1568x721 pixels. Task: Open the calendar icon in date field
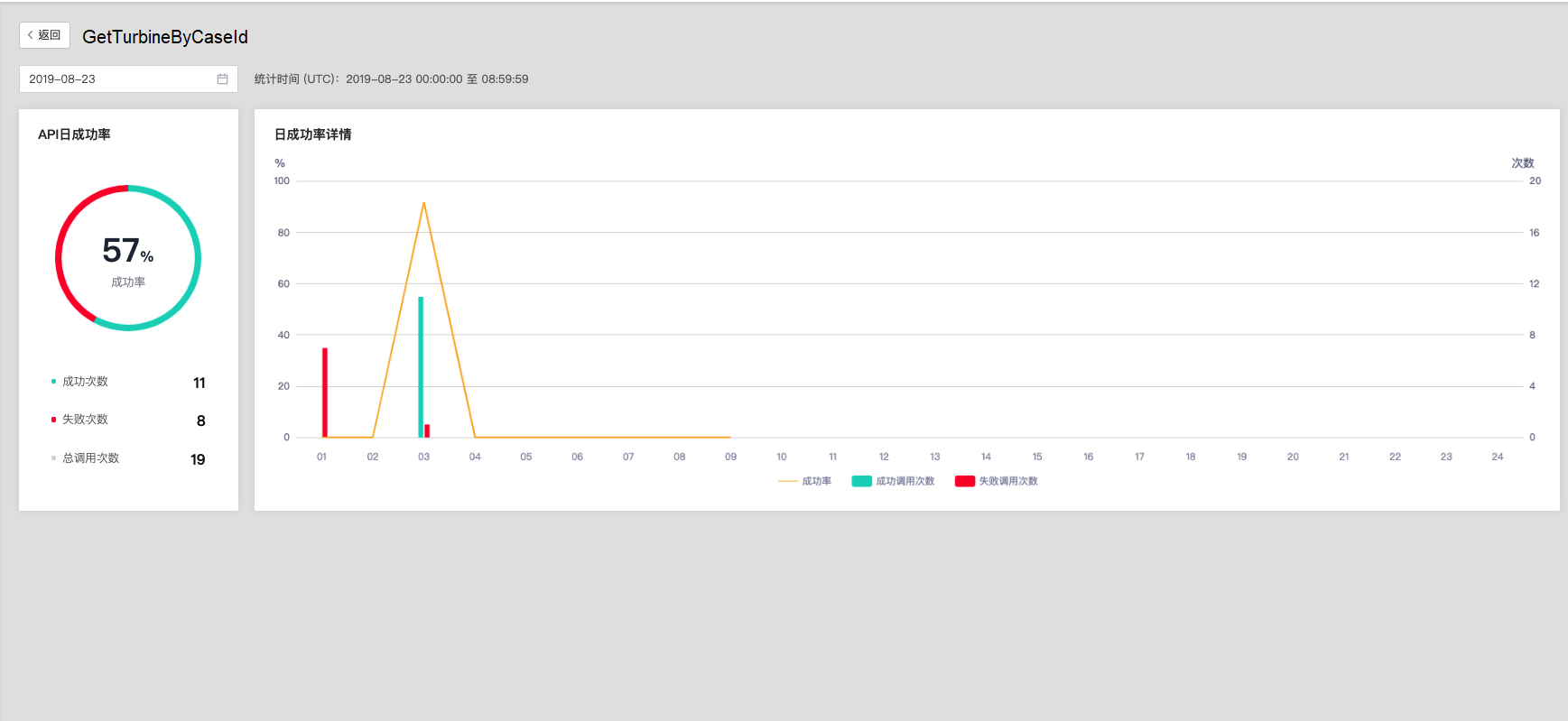click(222, 79)
